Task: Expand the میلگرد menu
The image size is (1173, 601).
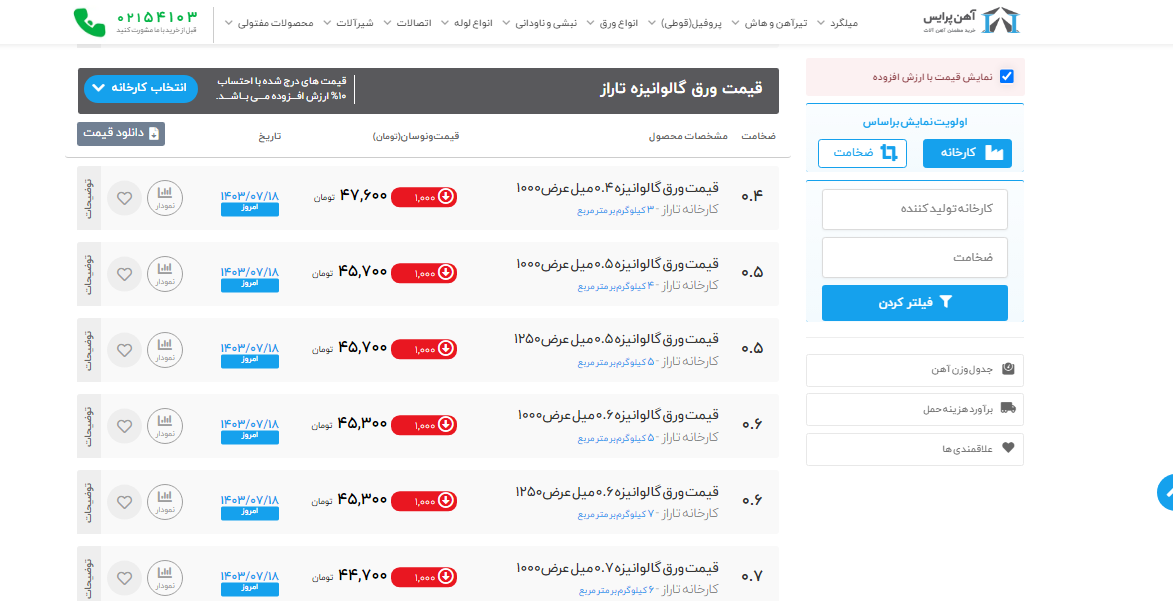Action: (838, 22)
